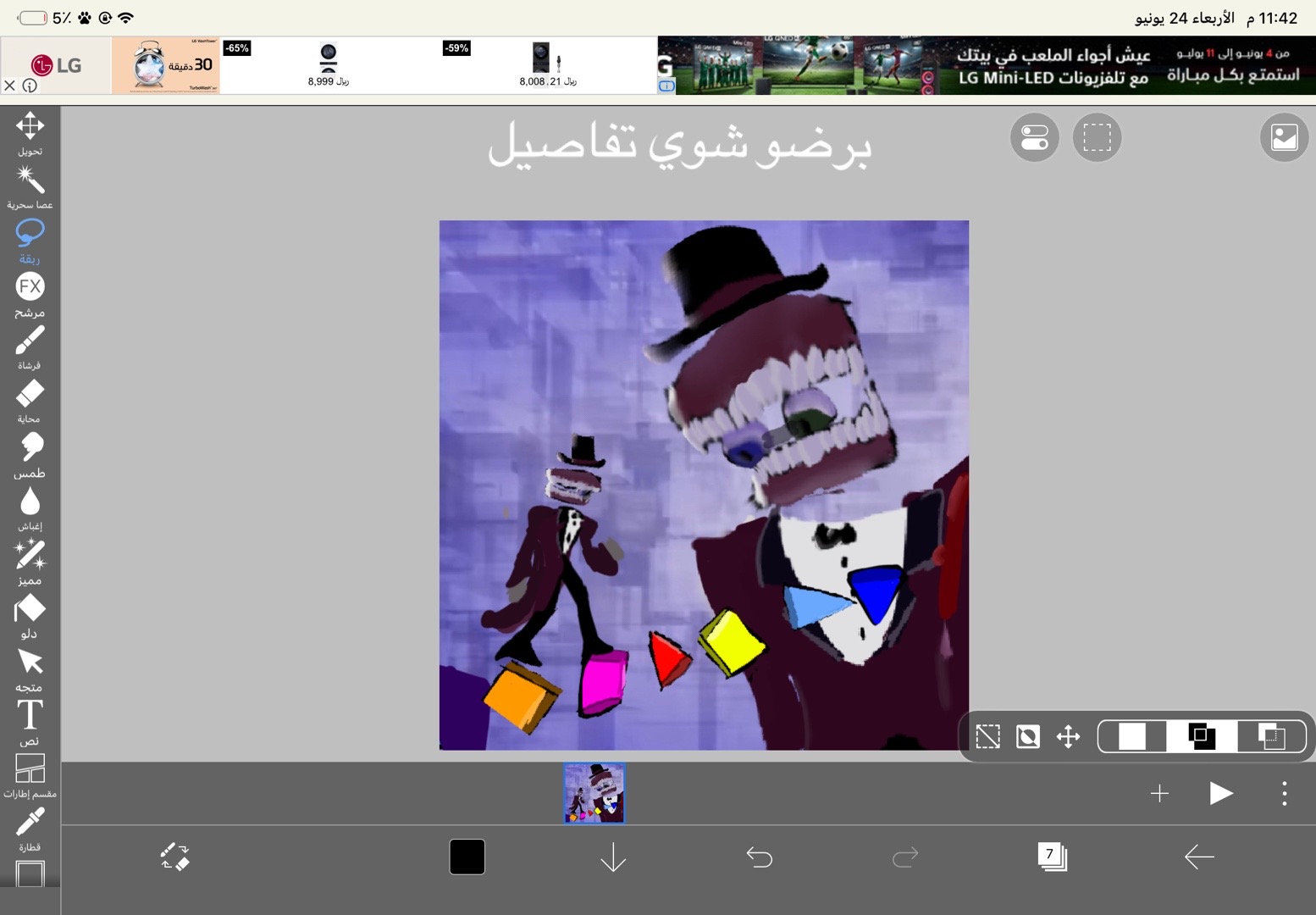Open the 8,008.21 riyal product ad

(x=547, y=65)
